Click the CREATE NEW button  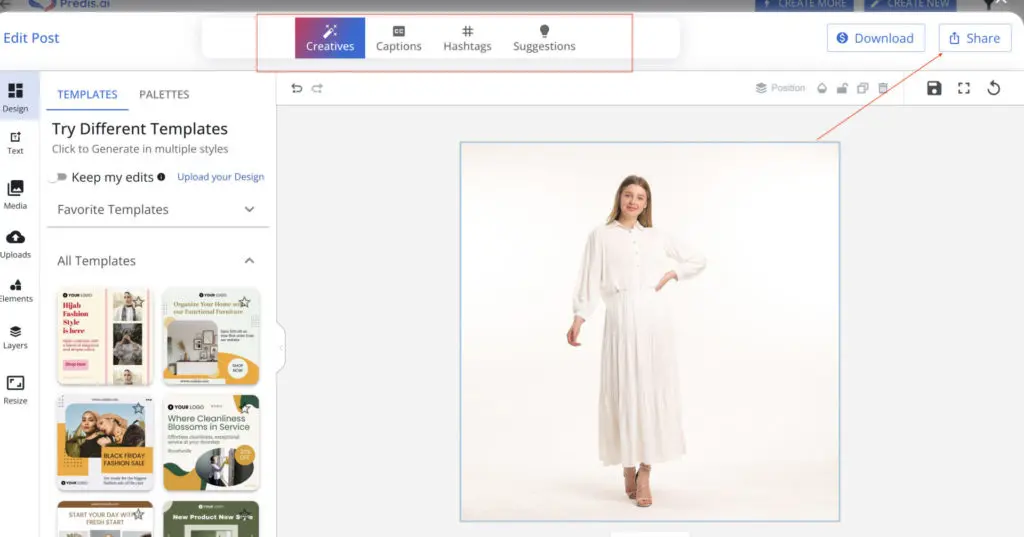tap(910, 5)
